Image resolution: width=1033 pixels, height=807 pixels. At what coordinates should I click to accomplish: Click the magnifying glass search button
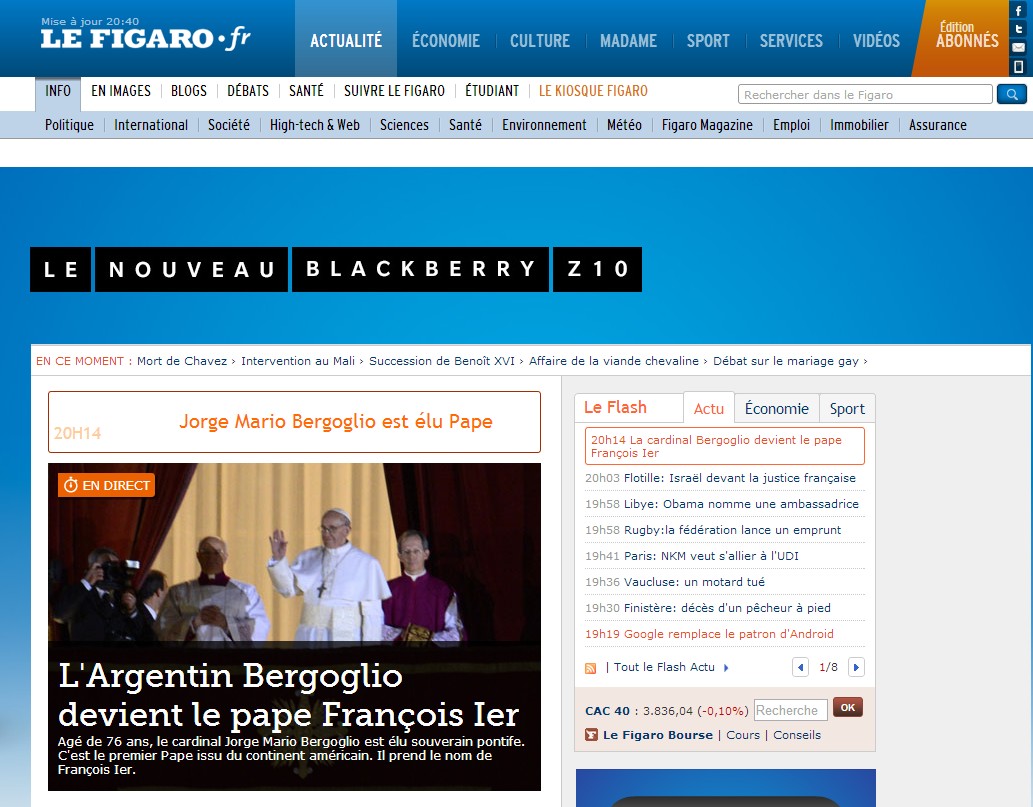pyautogui.click(x=1011, y=94)
